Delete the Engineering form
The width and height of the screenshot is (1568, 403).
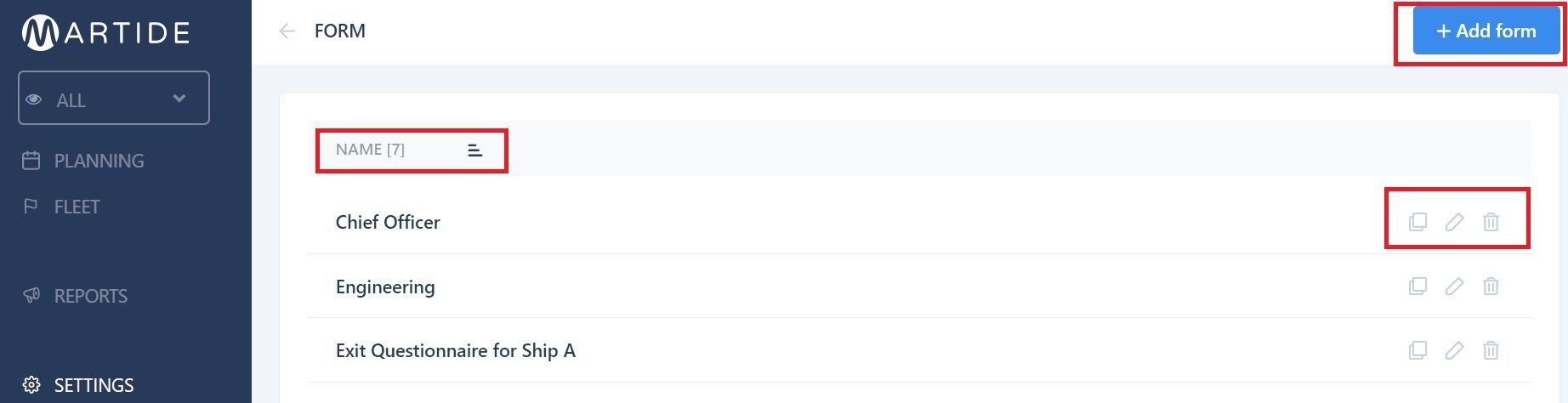(1491, 287)
